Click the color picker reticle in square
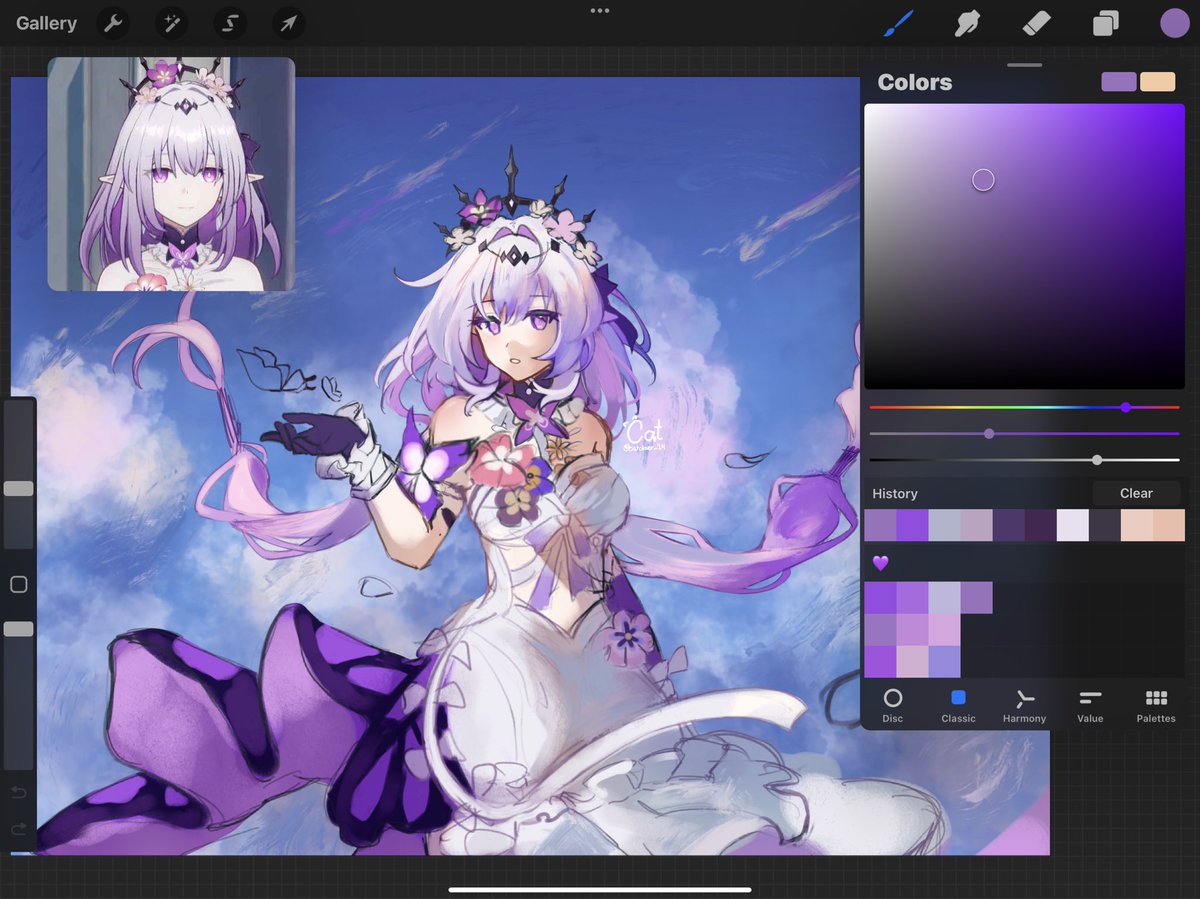The image size is (1200, 899). pos(983,180)
